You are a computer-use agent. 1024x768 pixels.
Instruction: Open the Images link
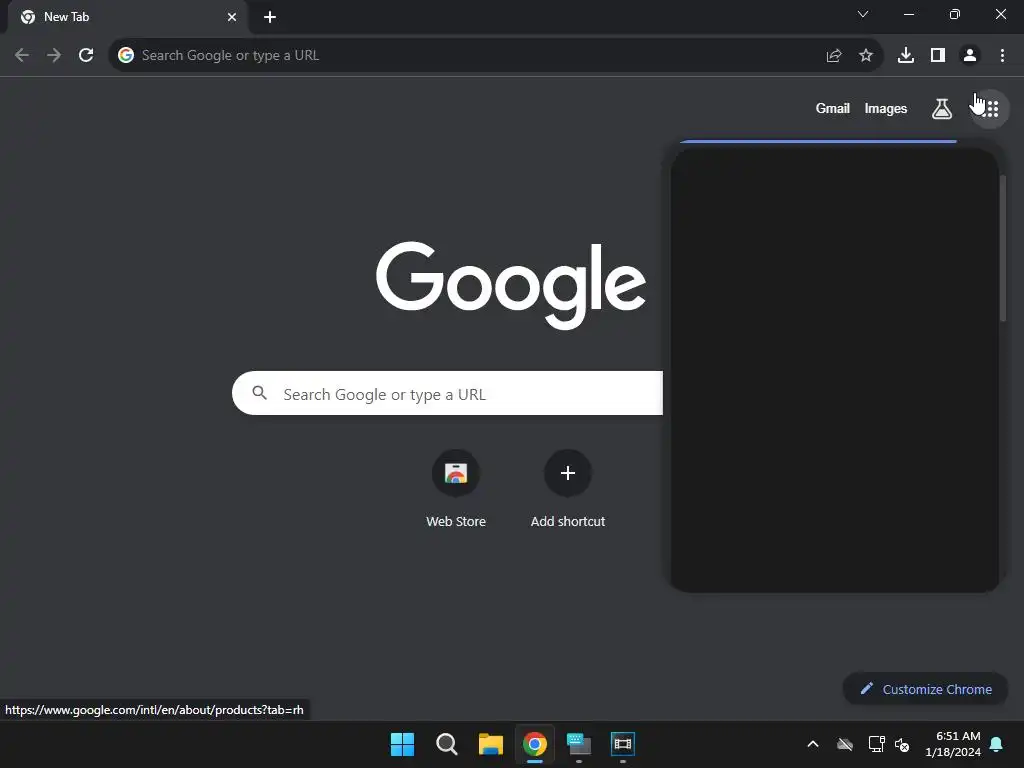pos(886,108)
